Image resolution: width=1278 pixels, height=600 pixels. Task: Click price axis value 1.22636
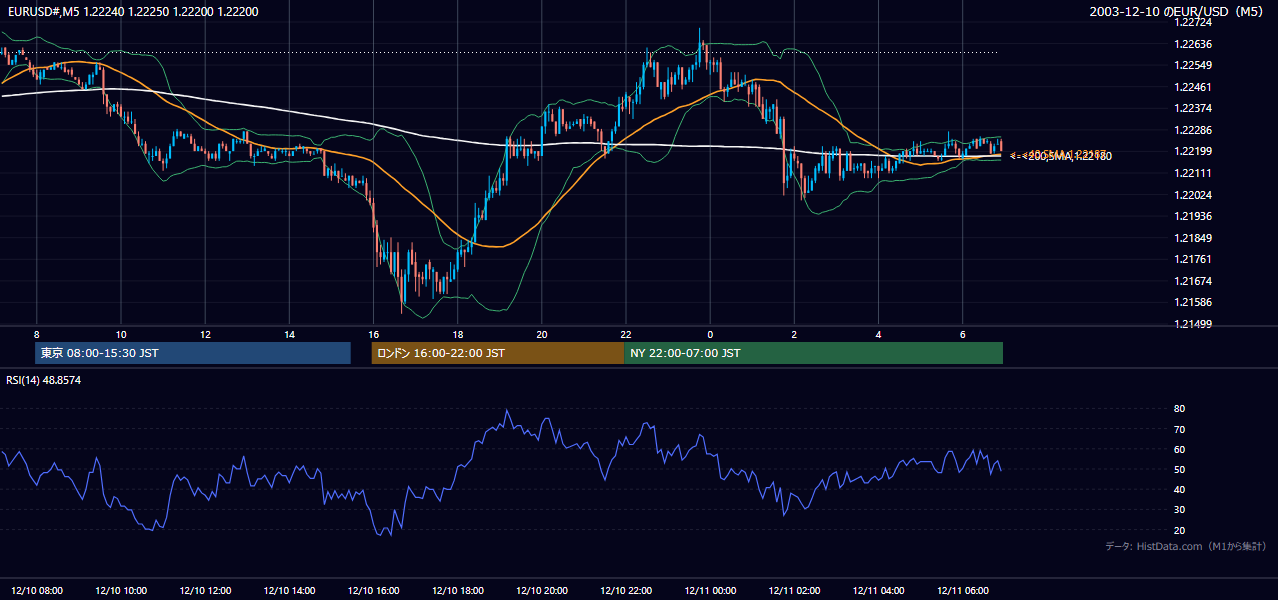point(1195,44)
